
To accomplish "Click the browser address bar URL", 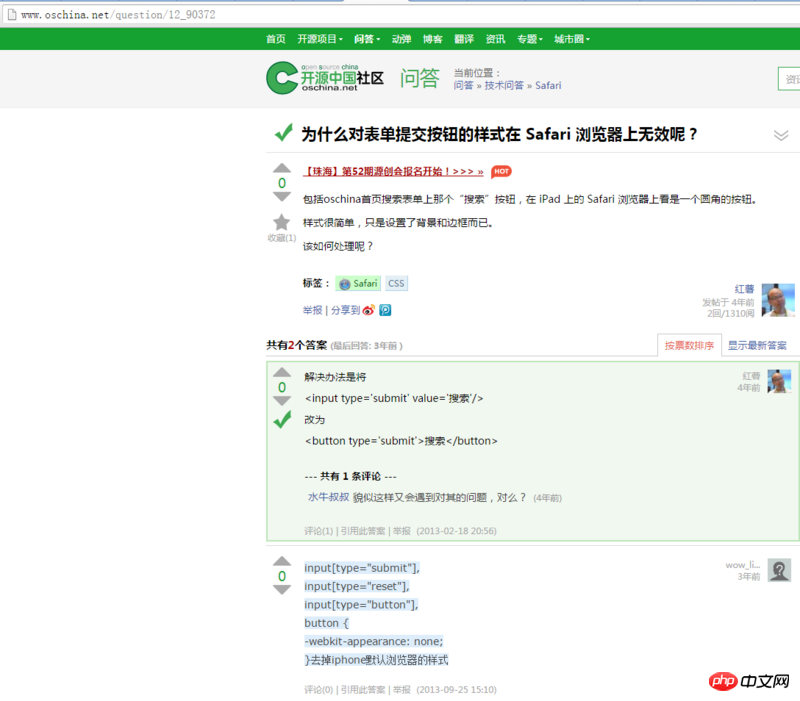I will [118, 15].
